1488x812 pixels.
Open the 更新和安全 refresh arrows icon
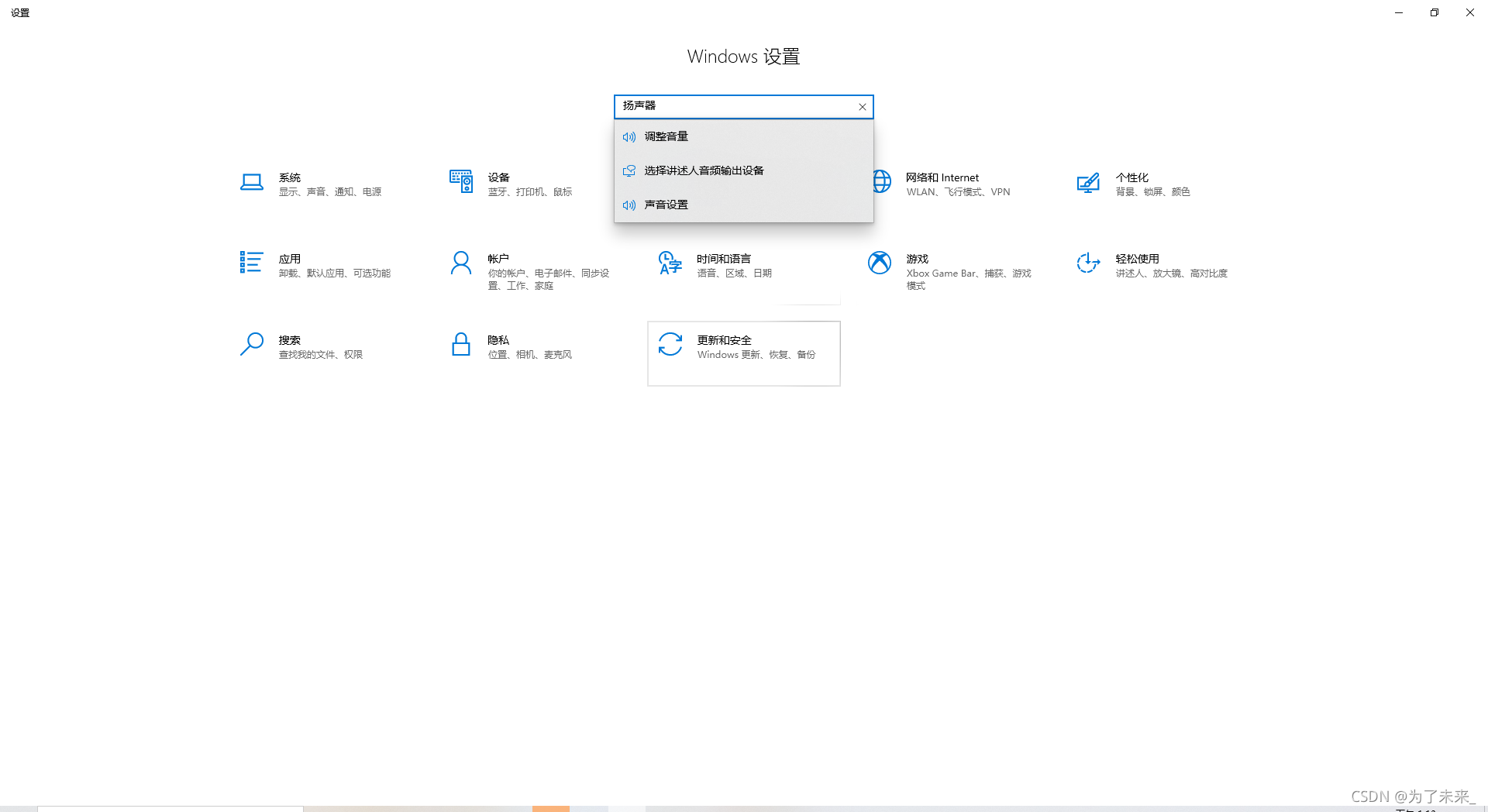(x=670, y=344)
